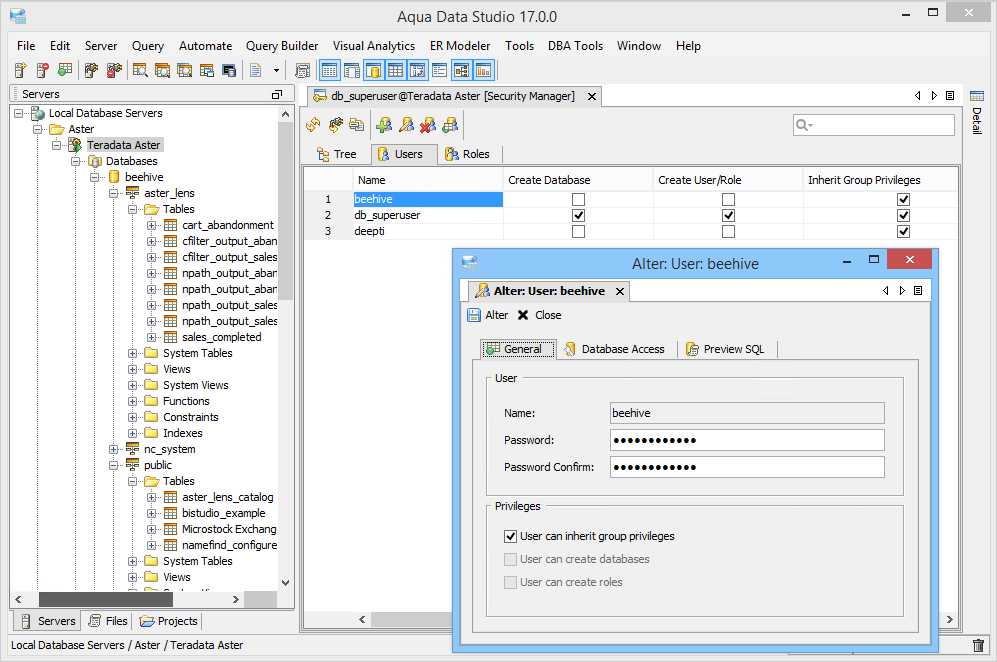Collapse the Local Database Servers node
The width and height of the screenshot is (997, 662).
pos(18,113)
